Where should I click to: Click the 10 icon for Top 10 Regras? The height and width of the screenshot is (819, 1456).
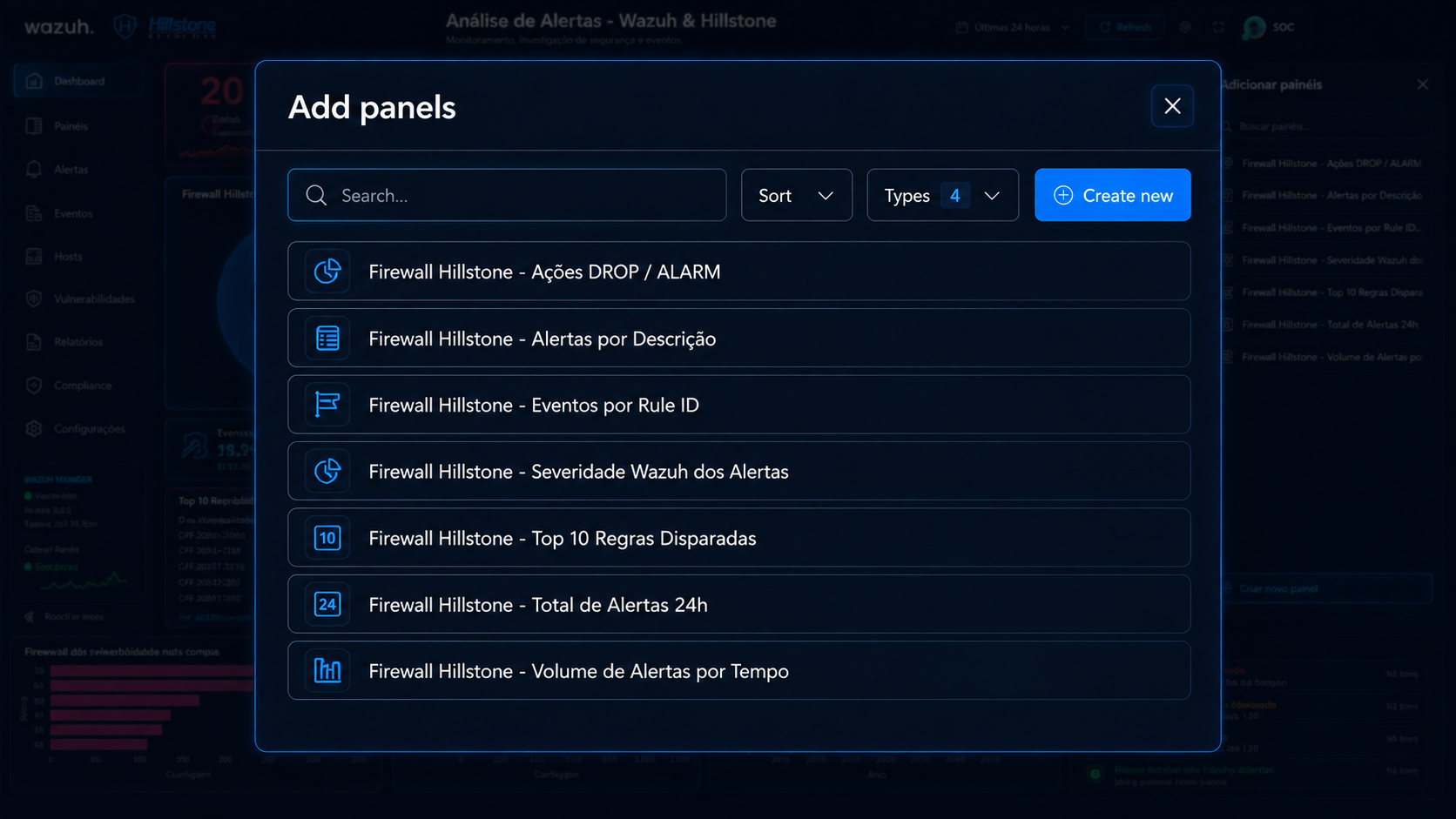click(327, 538)
